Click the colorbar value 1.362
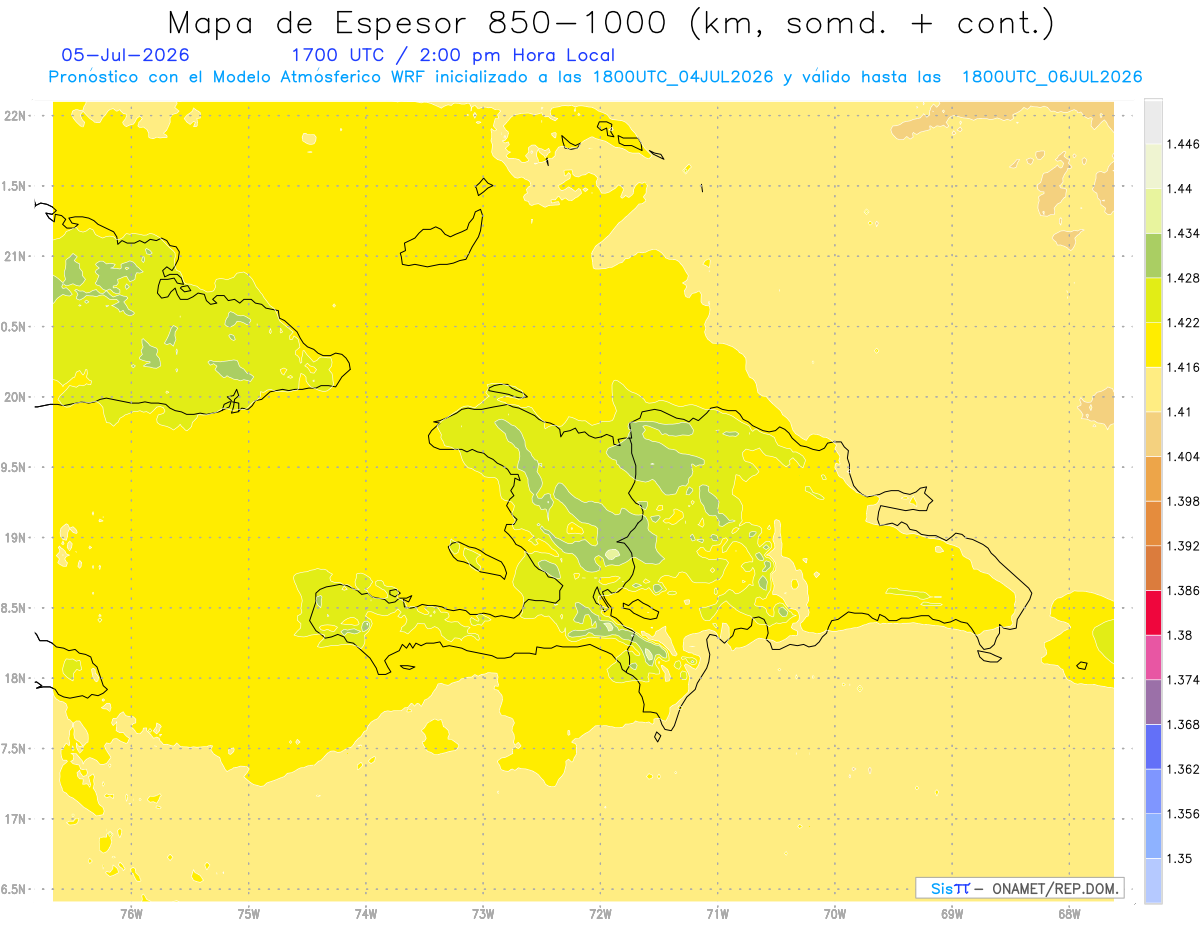Viewport: 1200px width, 927px height. click(x=1184, y=769)
